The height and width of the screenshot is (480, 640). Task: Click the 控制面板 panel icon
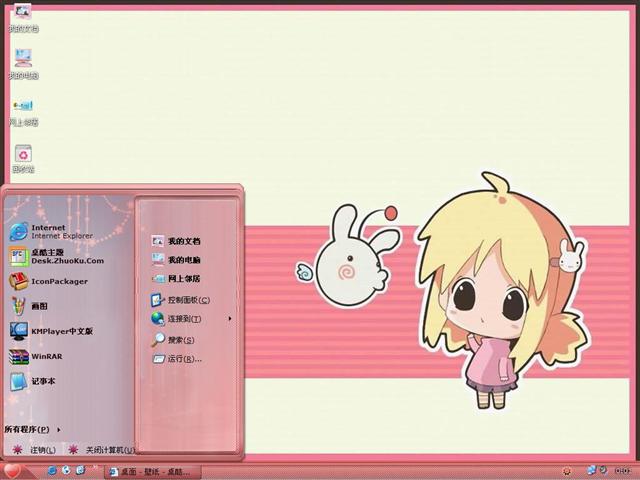[158, 300]
